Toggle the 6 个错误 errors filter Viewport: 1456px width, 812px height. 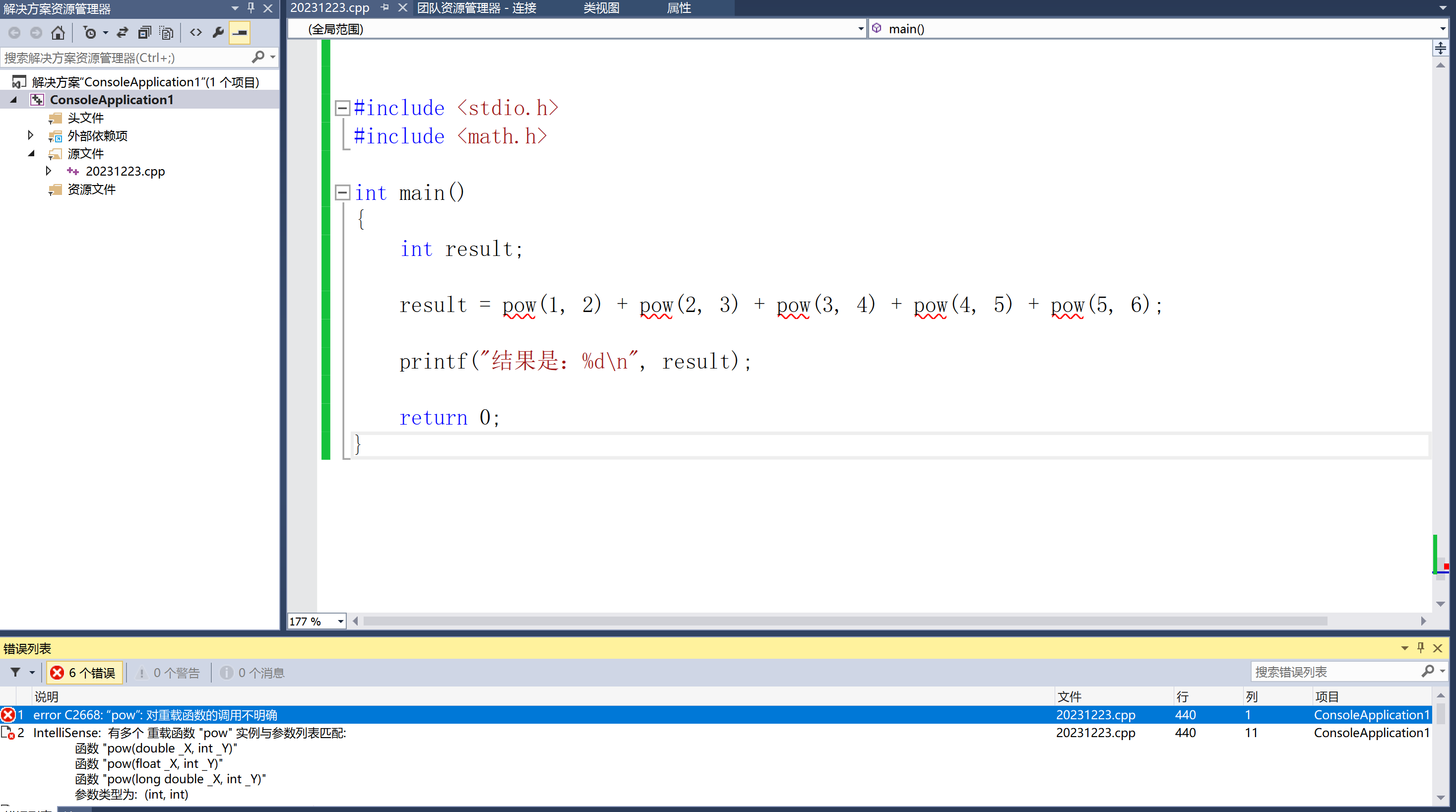[x=85, y=673]
